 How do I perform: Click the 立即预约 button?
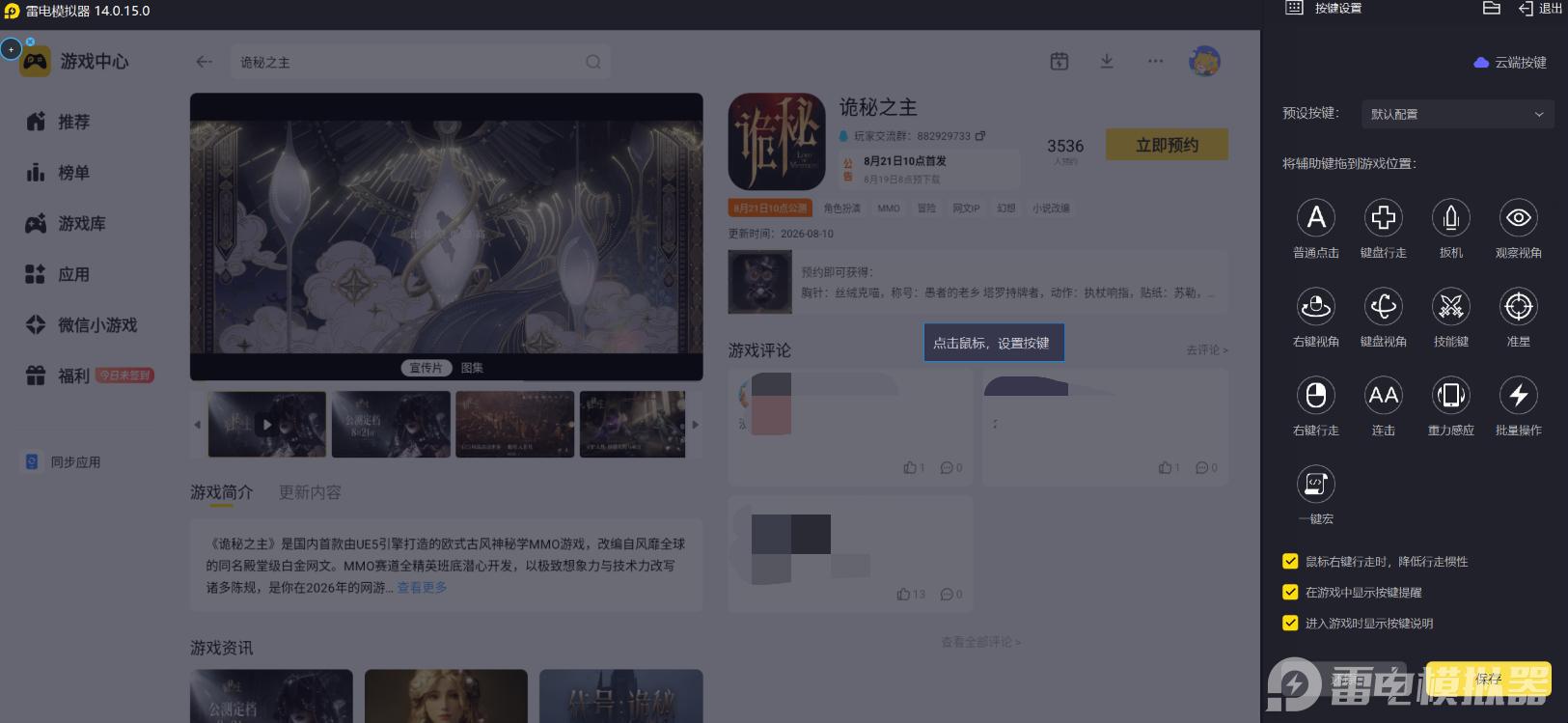tap(1167, 145)
